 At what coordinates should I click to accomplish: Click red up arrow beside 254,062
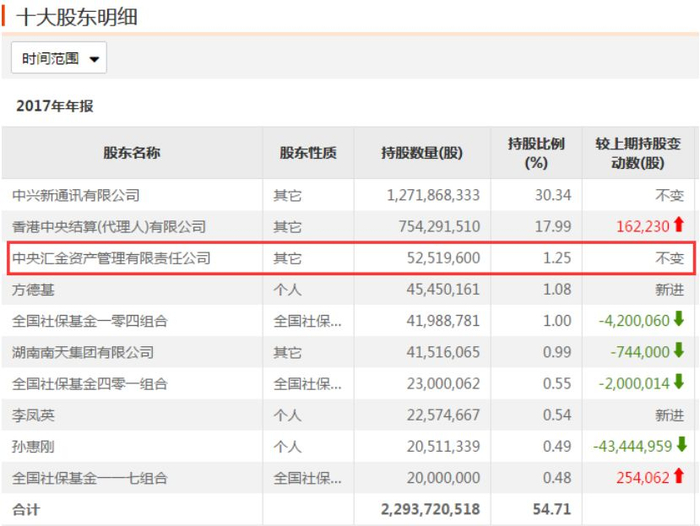coord(679,476)
